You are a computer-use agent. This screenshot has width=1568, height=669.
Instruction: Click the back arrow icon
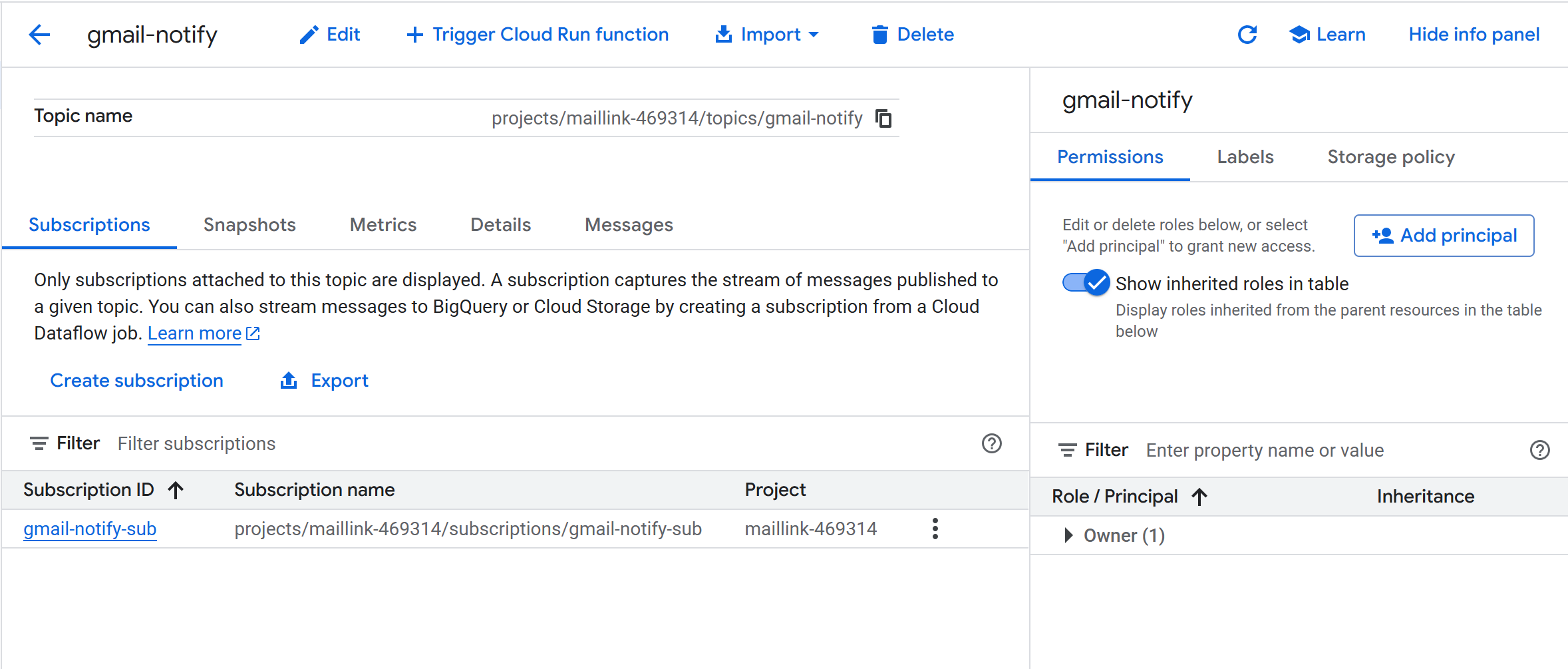pyautogui.click(x=39, y=35)
